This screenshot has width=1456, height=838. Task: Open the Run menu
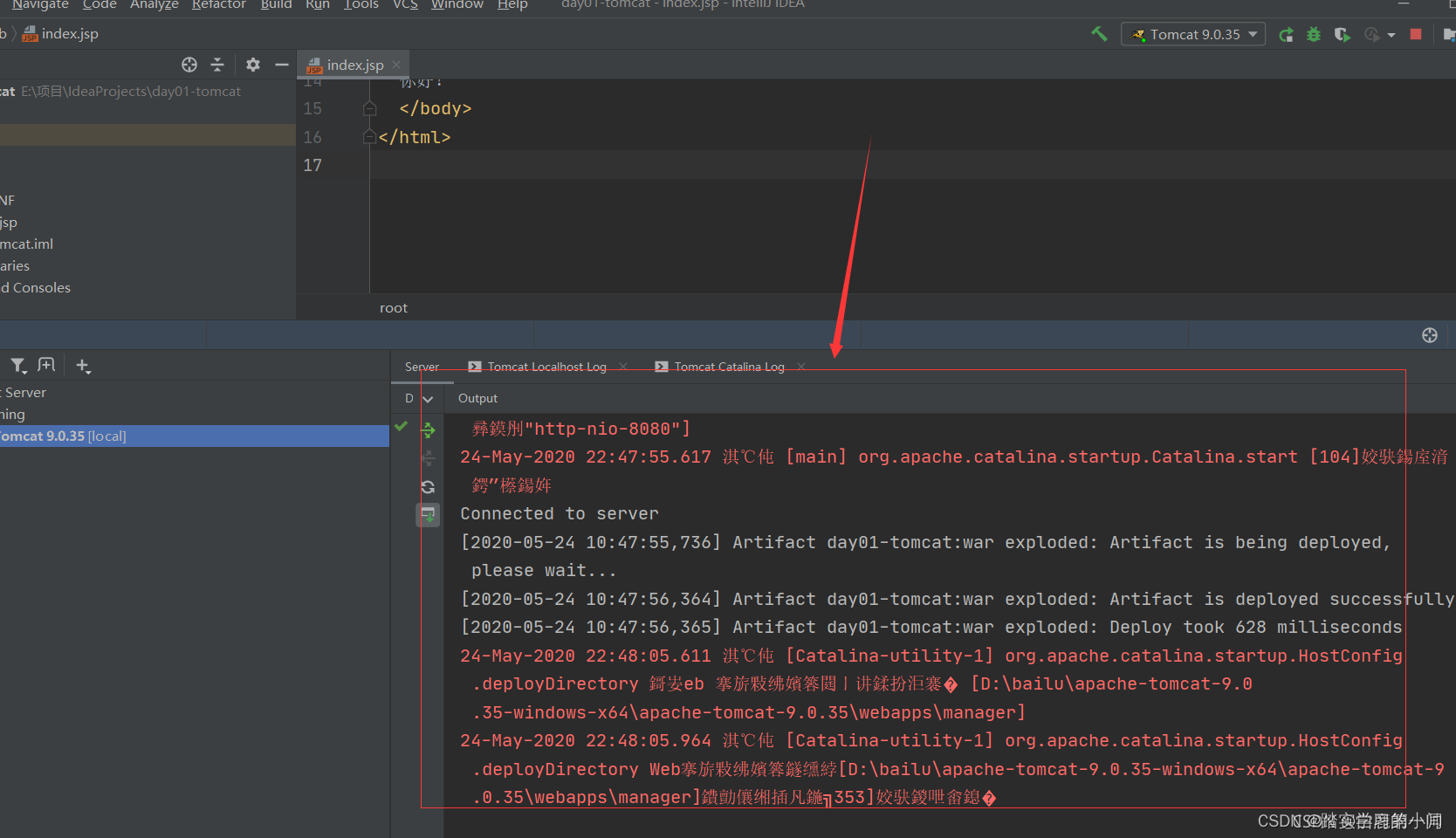pyautogui.click(x=318, y=4)
